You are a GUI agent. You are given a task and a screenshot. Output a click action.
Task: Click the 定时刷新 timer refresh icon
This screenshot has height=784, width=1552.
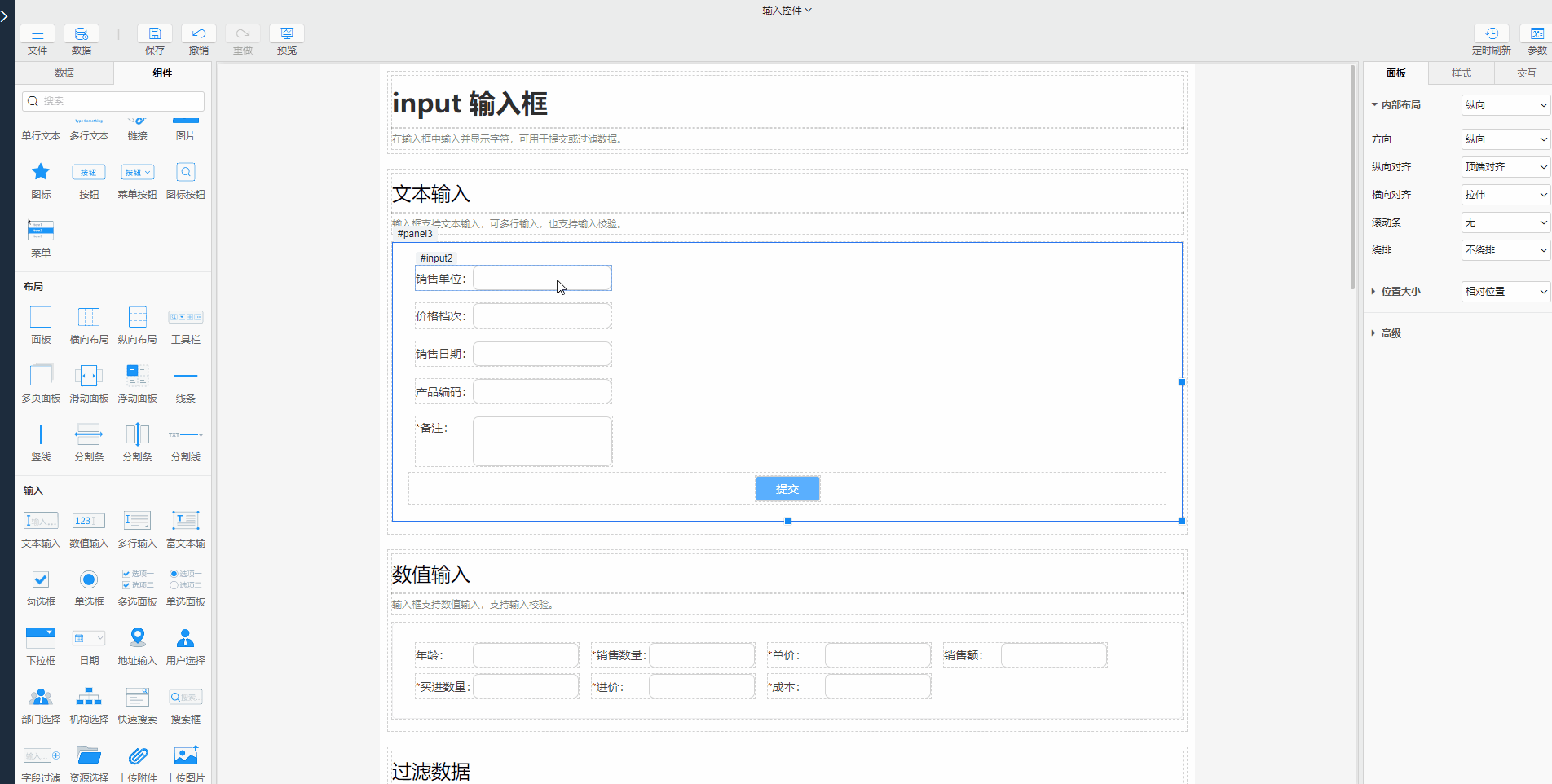click(1491, 34)
